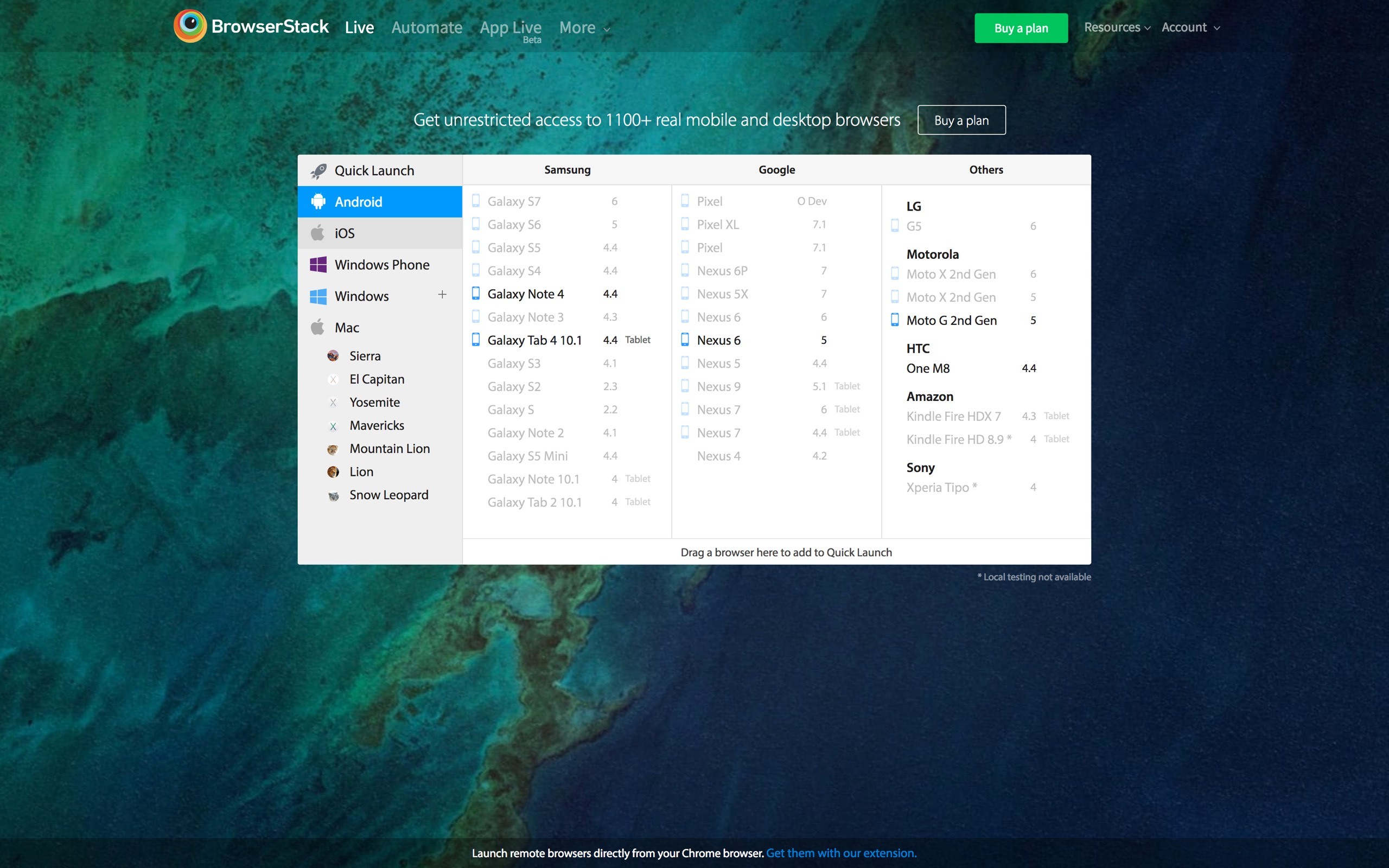1389x868 pixels.
Task: Click device icon beside Moto G 2nd Gen
Action: 894,320
